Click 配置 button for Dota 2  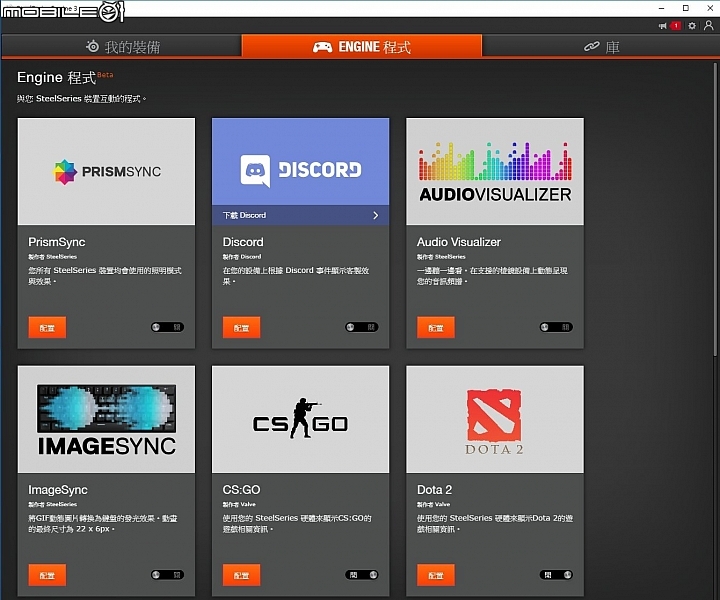(x=436, y=575)
